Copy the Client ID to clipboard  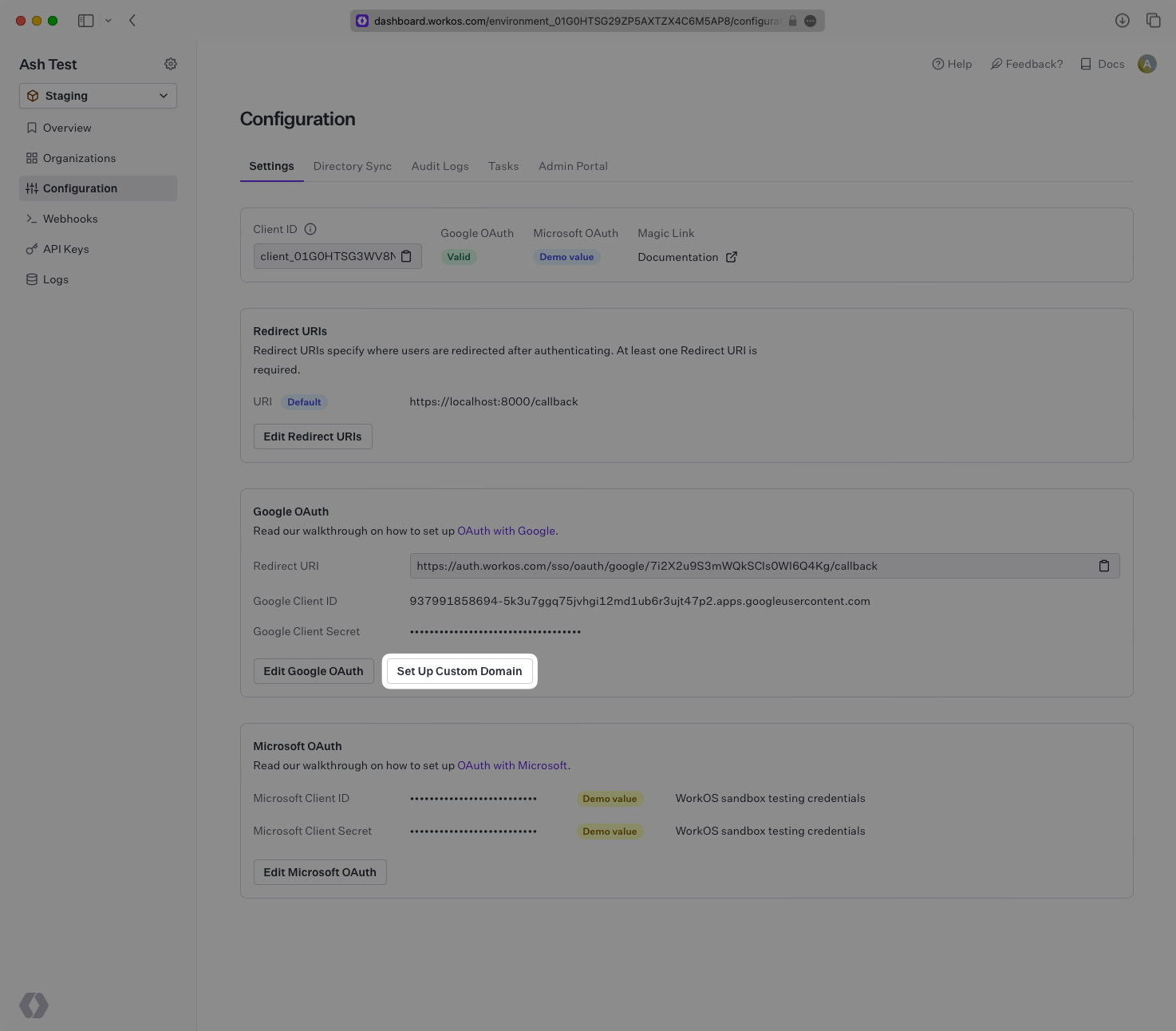tap(406, 256)
